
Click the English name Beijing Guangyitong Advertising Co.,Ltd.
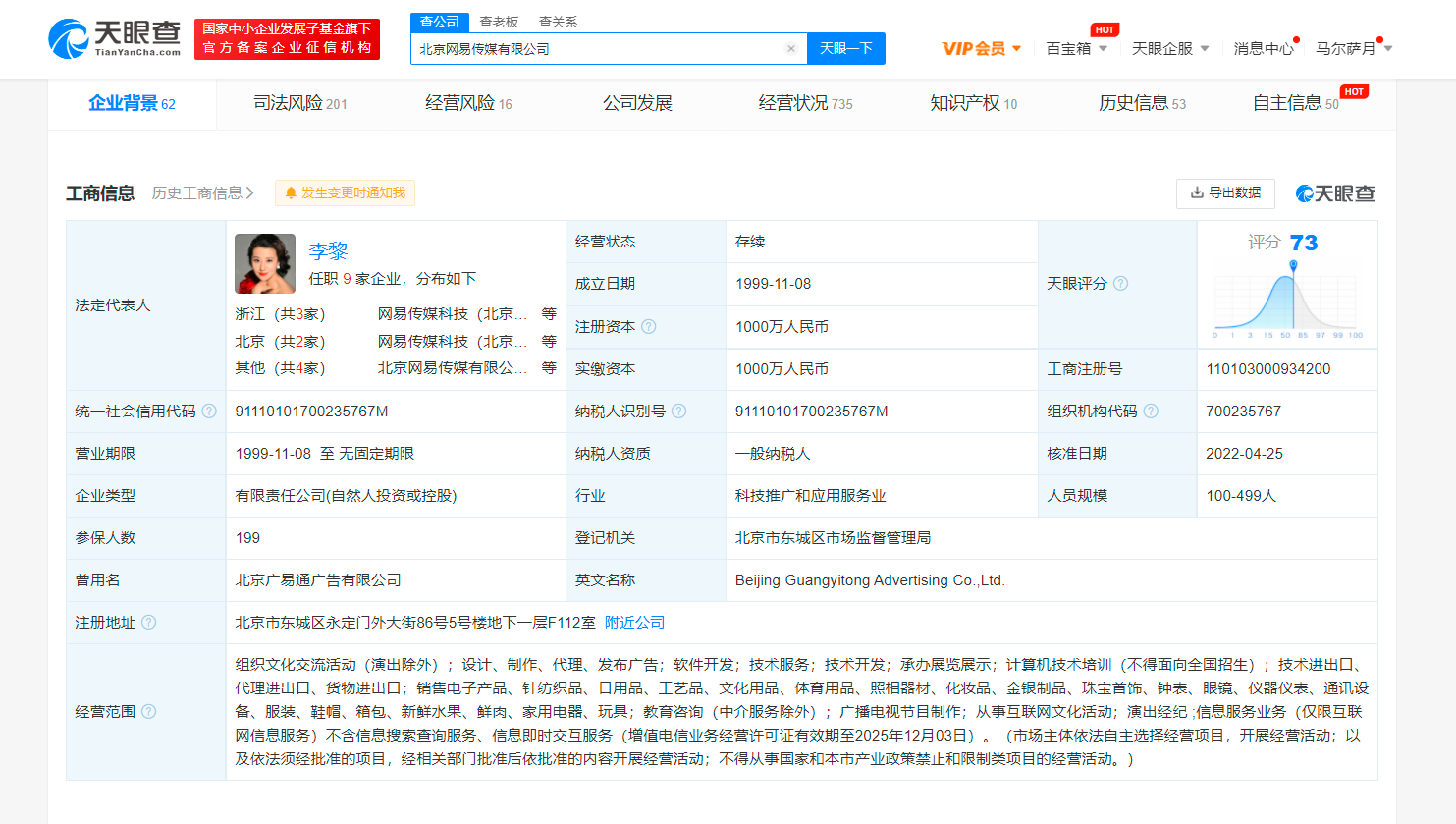870,580
